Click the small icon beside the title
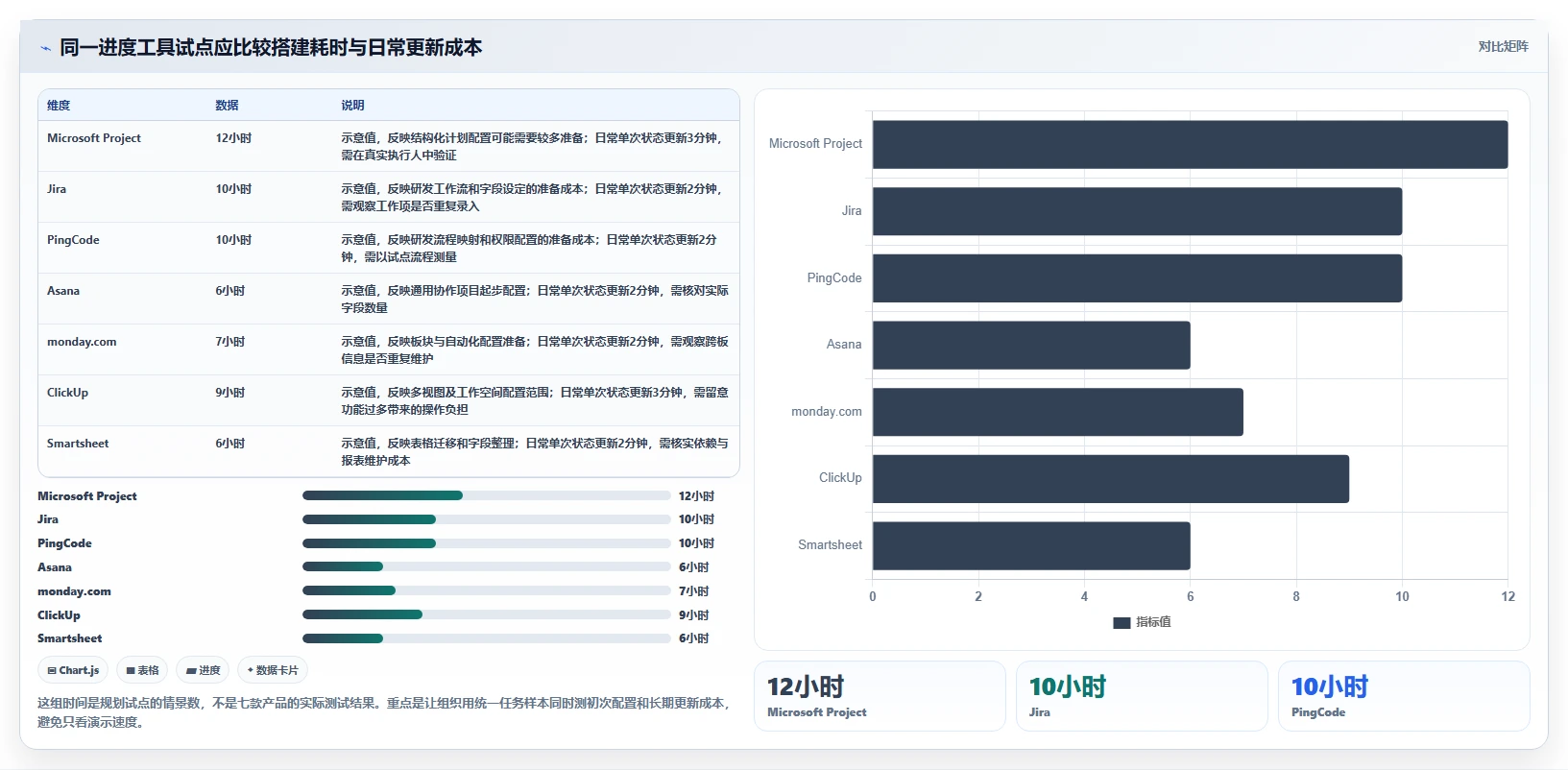Screen dimensions: 1568x770 45,48
